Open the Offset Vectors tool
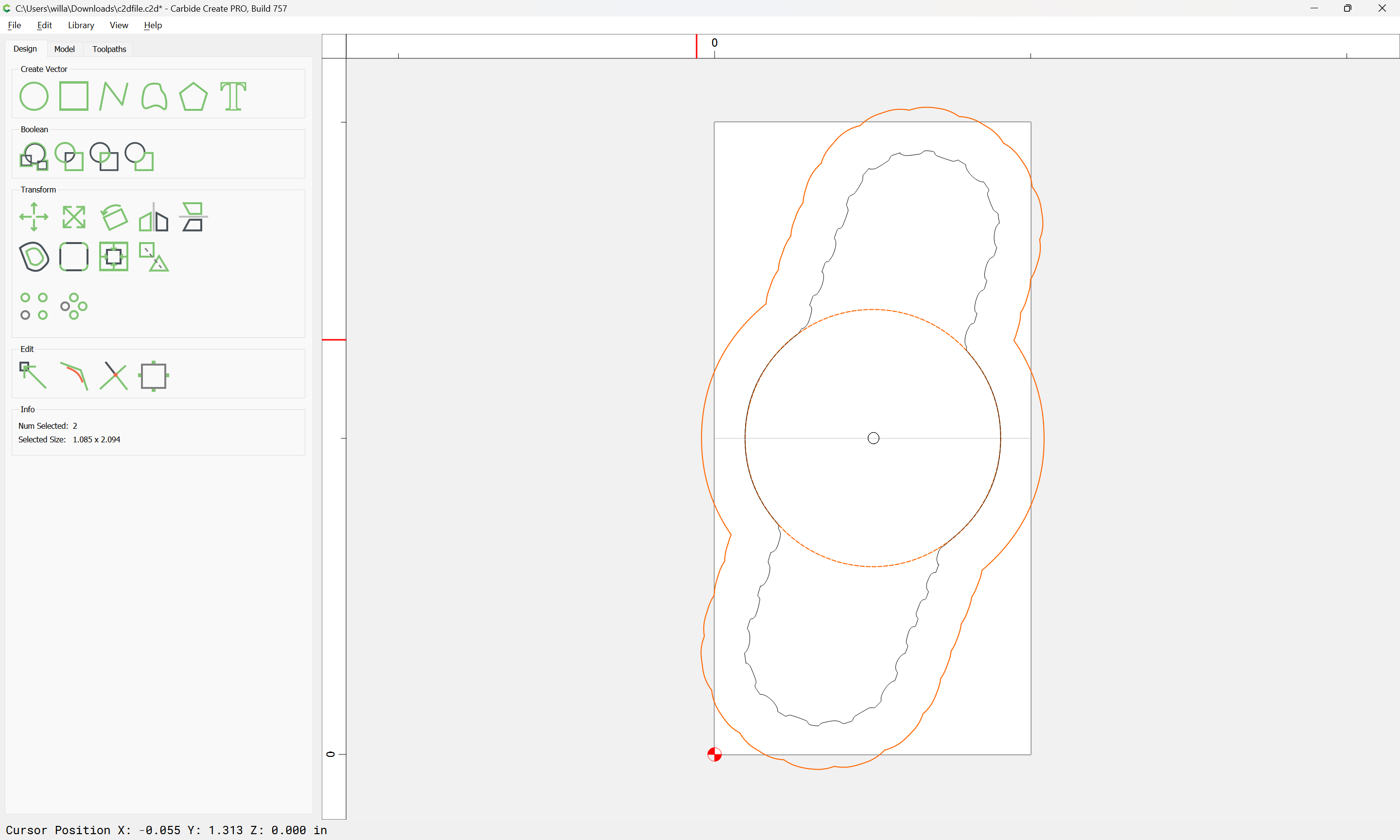1400x840 pixels. click(34, 256)
